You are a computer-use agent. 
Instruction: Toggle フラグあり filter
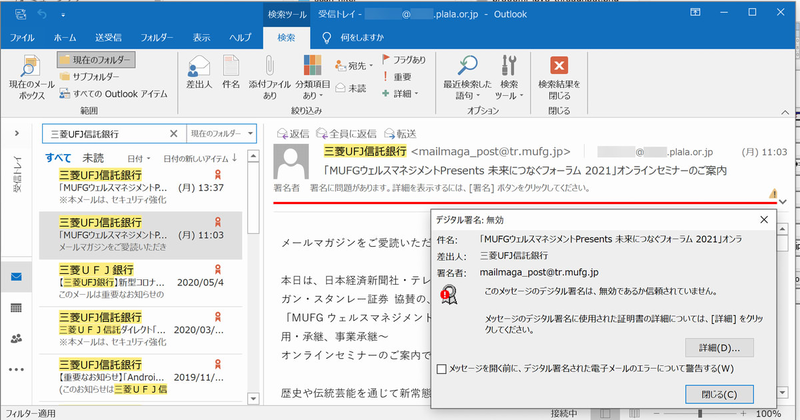click(x=404, y=60)
